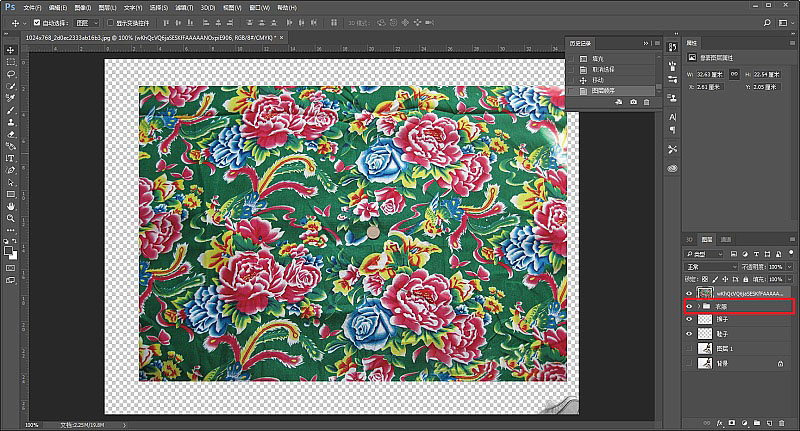Image resolution: width=800 pixels, height=431 pixels.
Task: Select the Path Selection arrow tool
Action: [10, 183]
